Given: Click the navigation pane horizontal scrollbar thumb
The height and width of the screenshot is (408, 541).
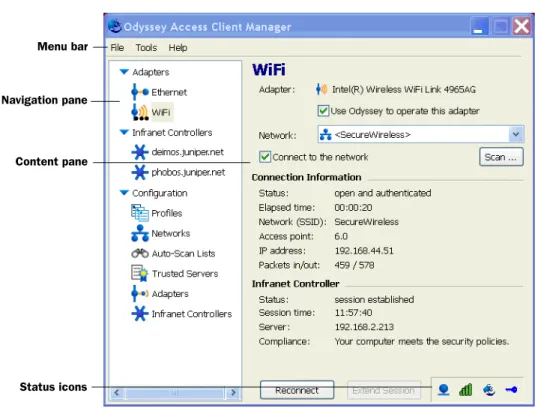Looking at the screenshot, I should click(x=175, y=392).
